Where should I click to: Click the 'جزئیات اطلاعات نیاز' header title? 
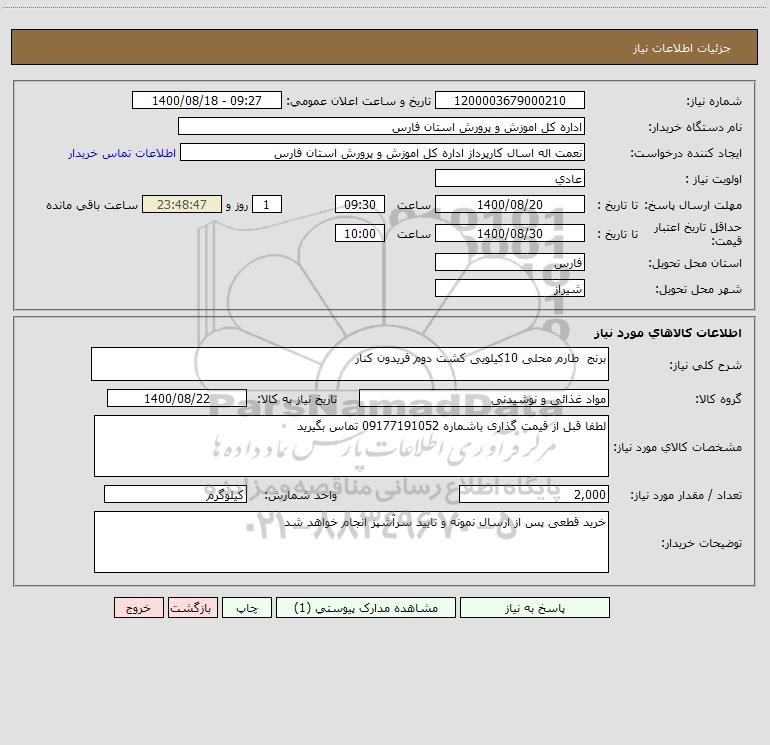pos(682,48)
